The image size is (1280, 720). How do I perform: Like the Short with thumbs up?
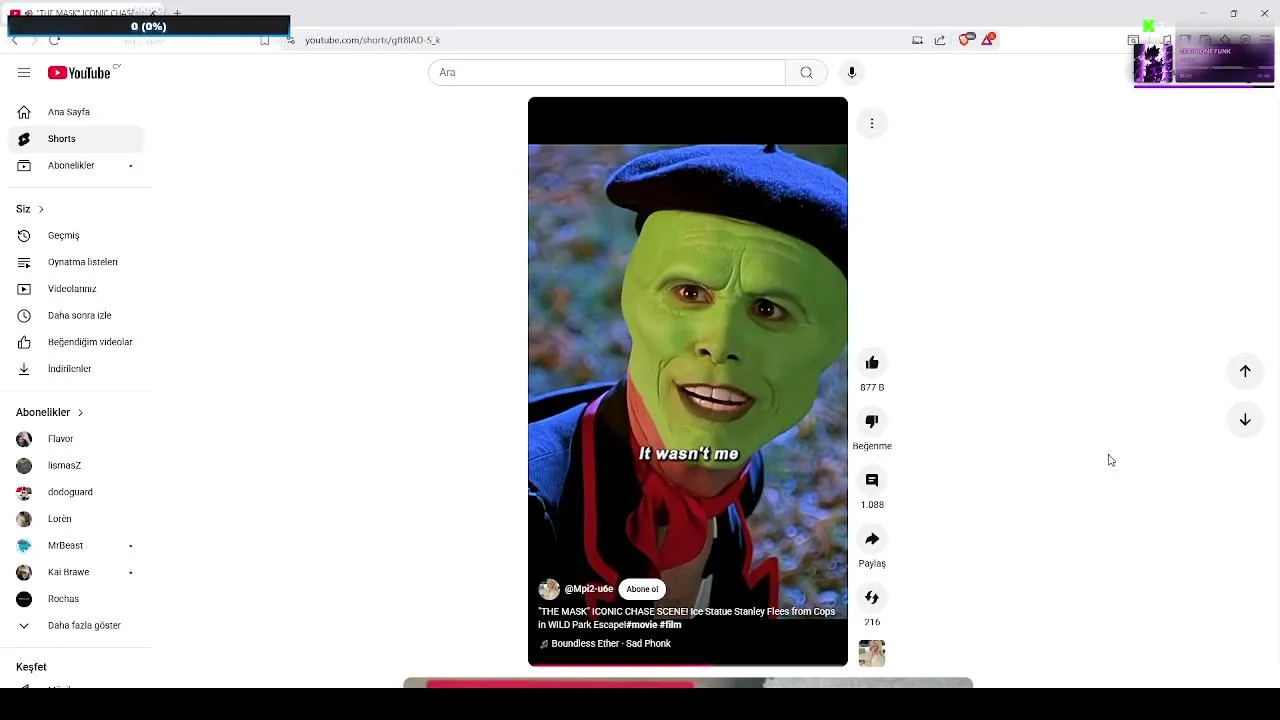[872, 363]
